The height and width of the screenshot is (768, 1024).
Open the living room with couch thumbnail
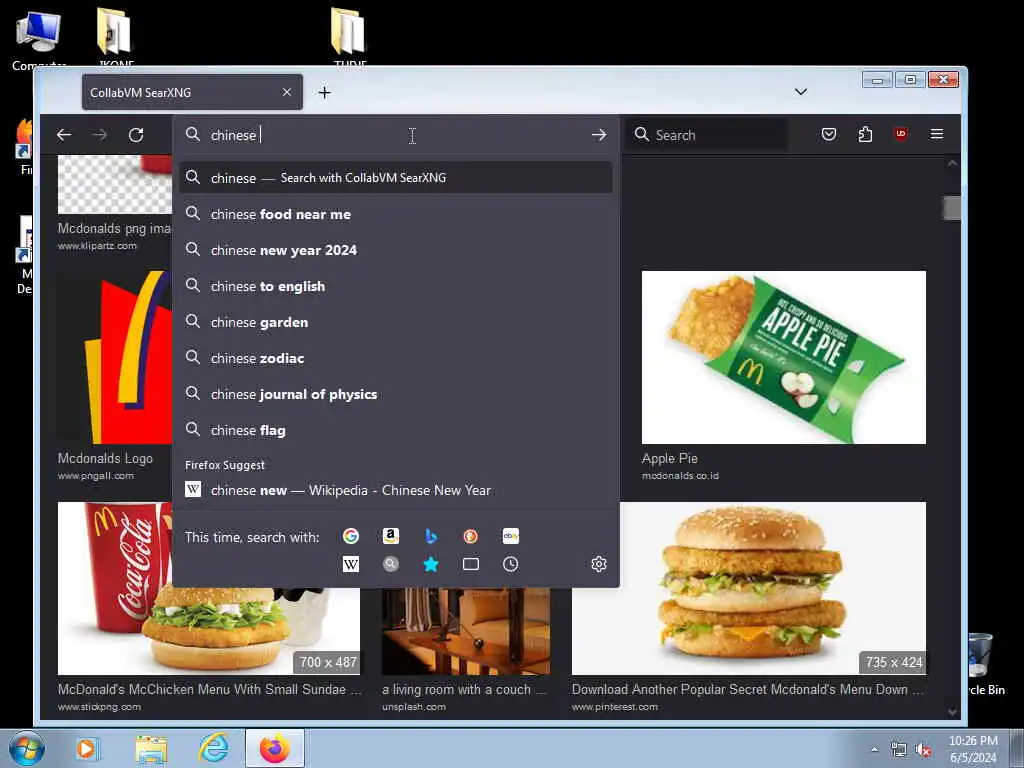click(x=466, y=631)
